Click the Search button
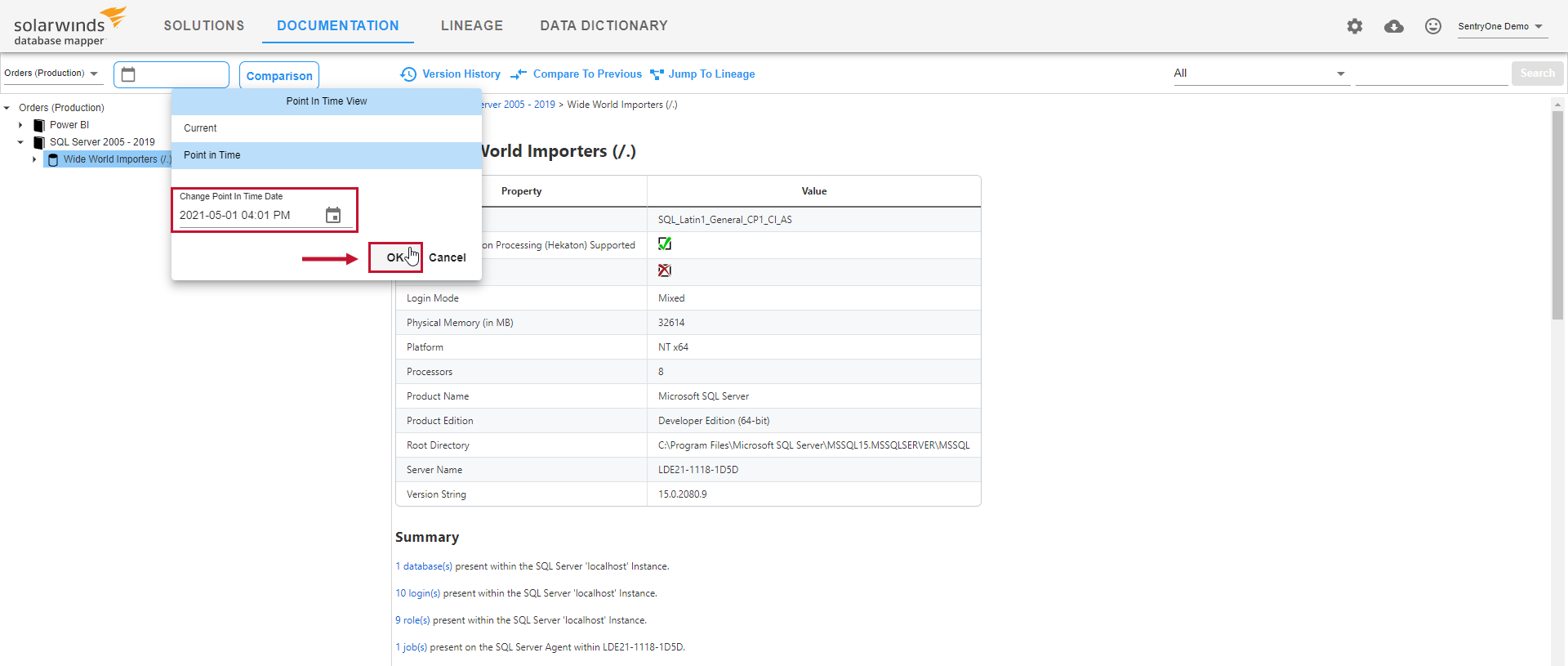Viewport: 1568px width, 666px height. pos(1537,74)
